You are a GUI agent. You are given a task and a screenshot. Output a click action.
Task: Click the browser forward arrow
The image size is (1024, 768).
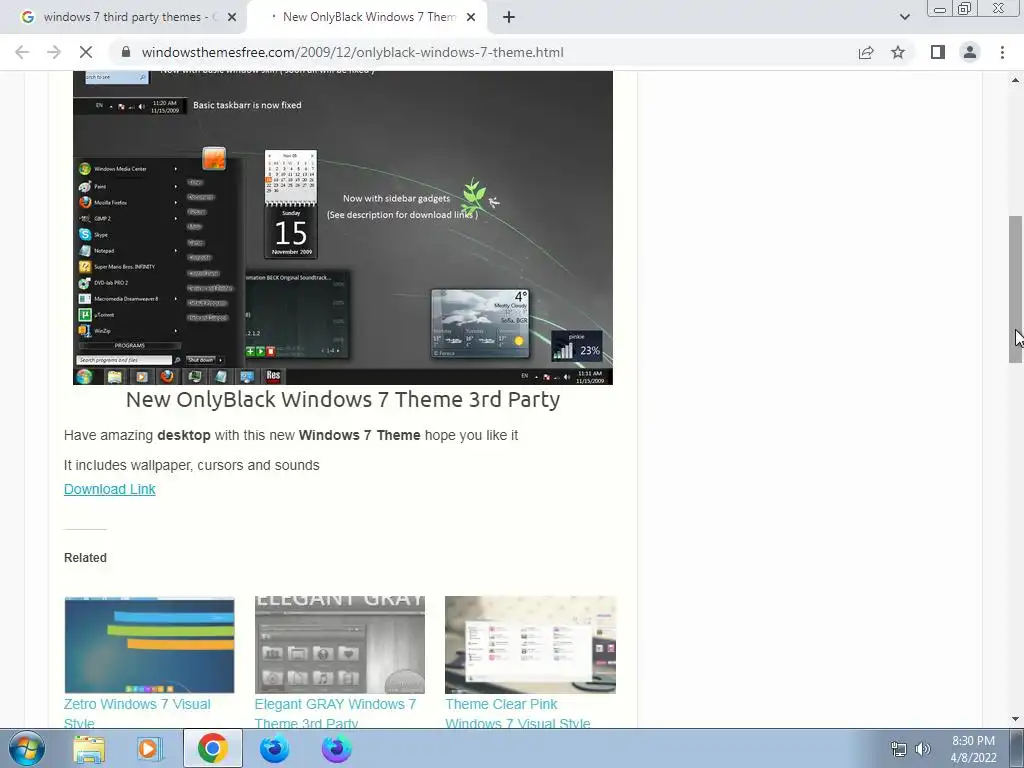54,52
